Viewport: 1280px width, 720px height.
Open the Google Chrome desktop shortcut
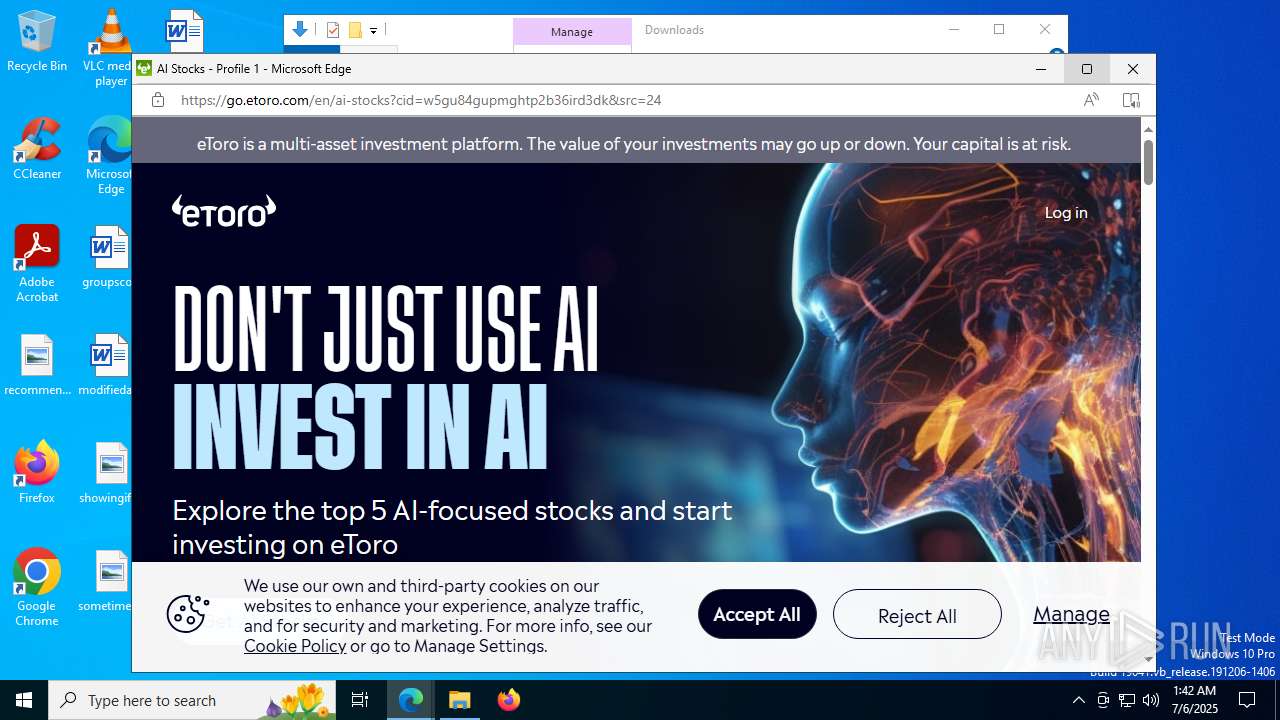coord(37,587)
